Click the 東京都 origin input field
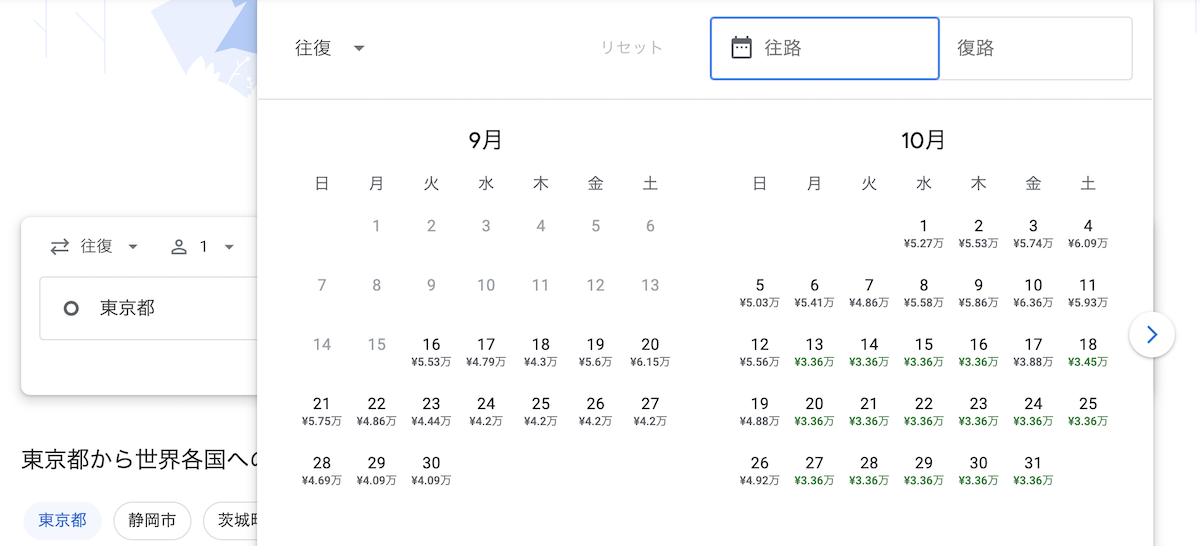Image resolution: width=1200 pixels, height=546 pixels. coord(148,308)
